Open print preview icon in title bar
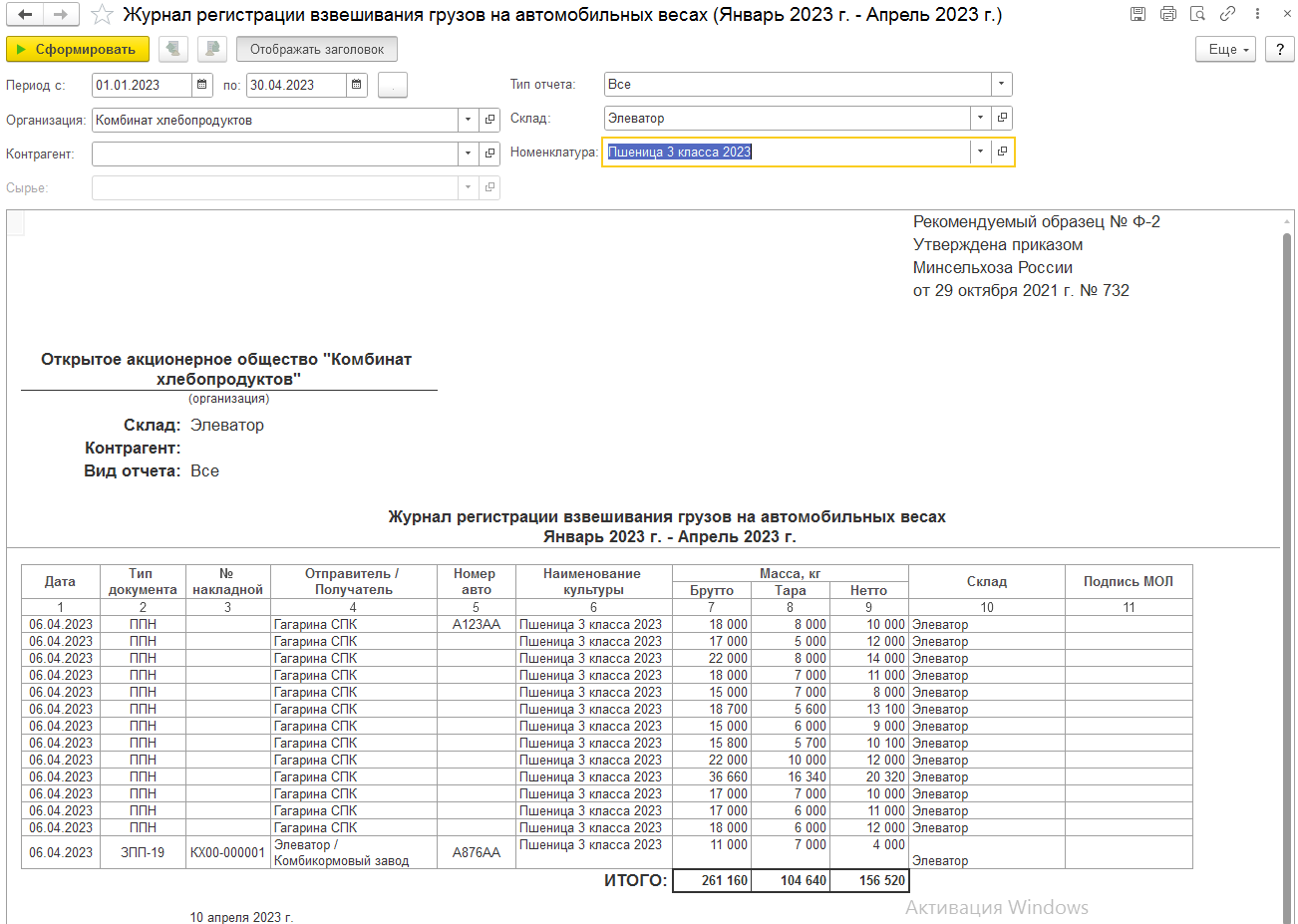Image resolution: width=1298 pixels, height=924 pixels. [x=1198, y=14]
